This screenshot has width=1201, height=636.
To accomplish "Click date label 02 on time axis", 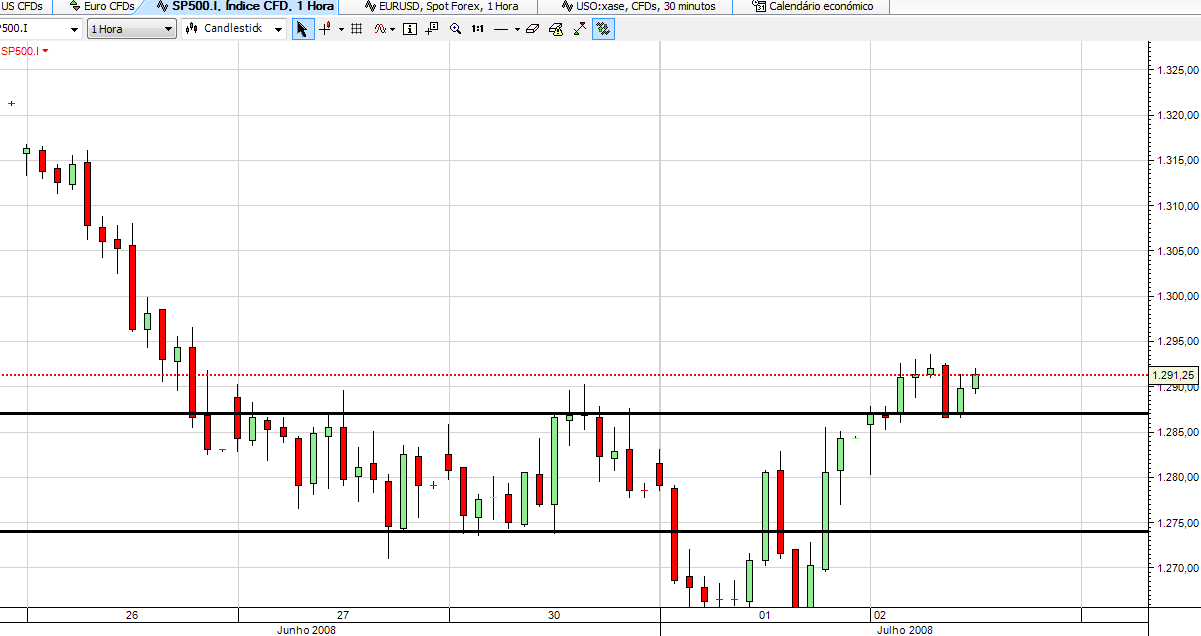I will (x=879, y=615).
